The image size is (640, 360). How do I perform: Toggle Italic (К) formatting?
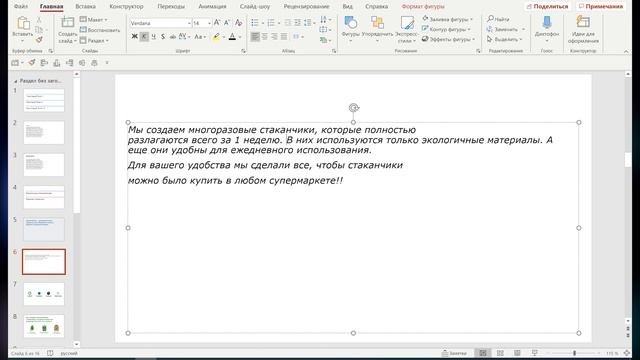(144, 37)
